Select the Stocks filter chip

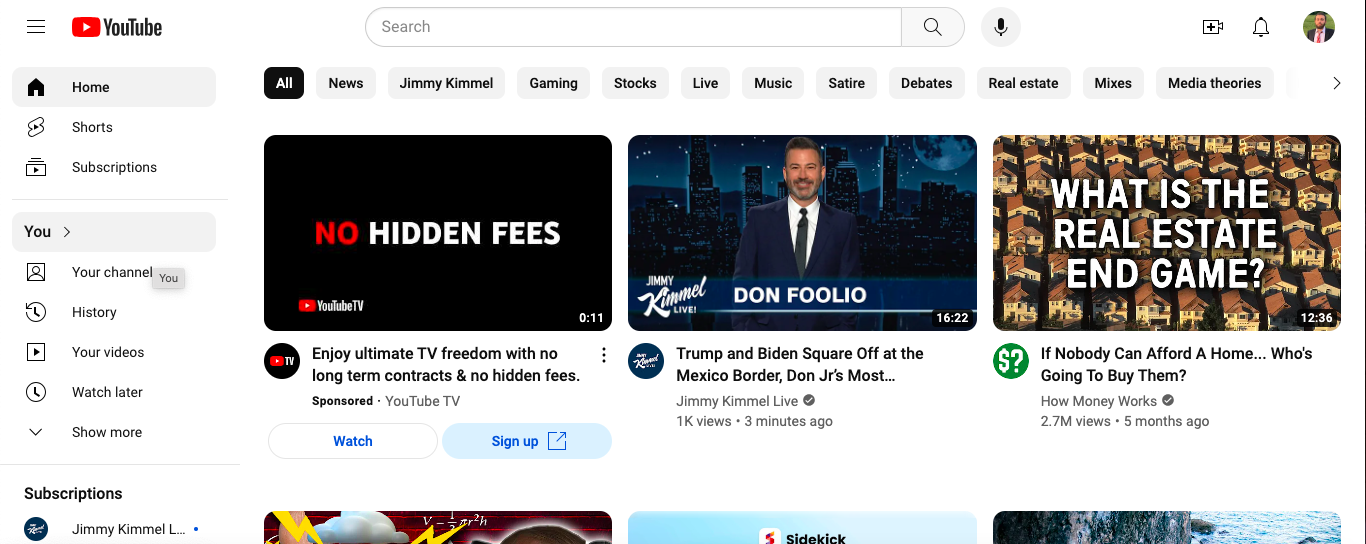tap(635, 83)
